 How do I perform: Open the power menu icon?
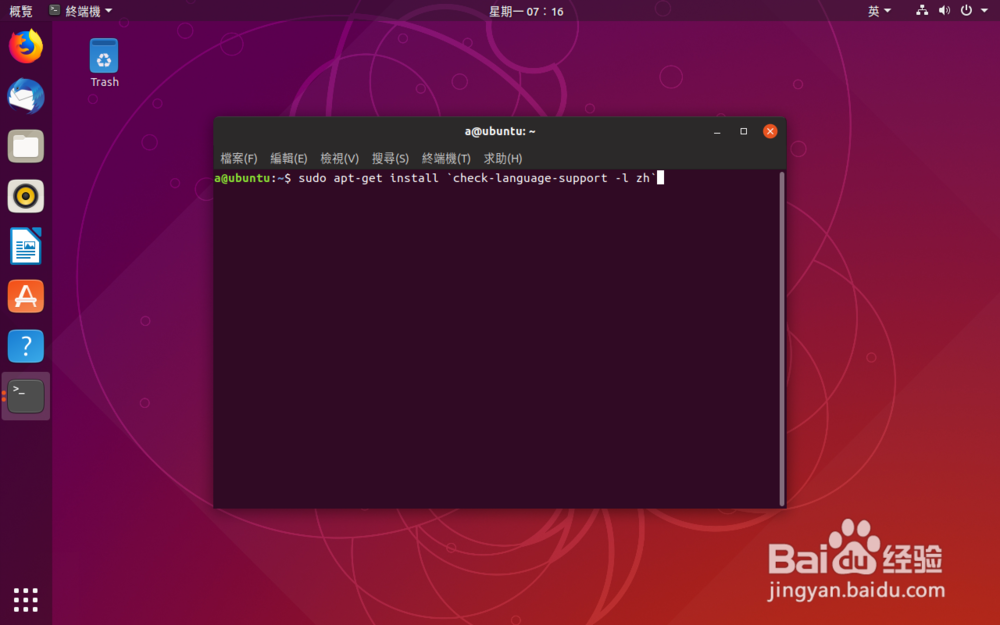tap(966, 10)
